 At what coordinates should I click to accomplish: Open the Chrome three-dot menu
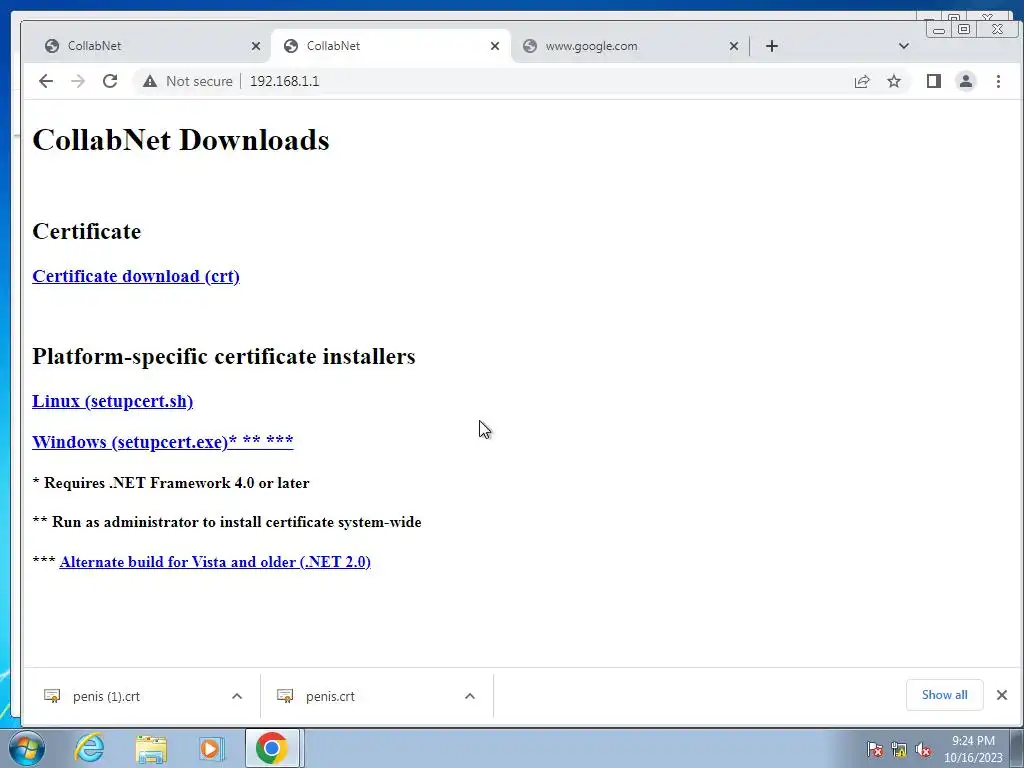998,81
